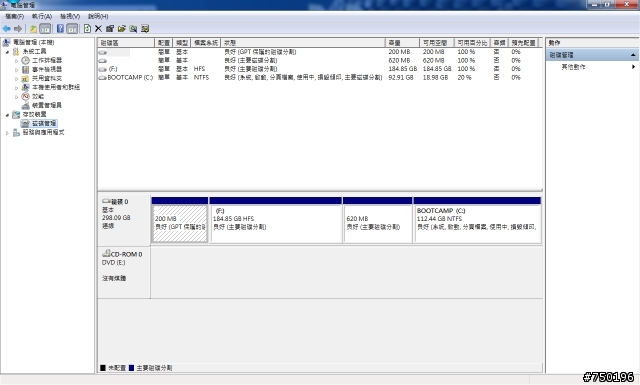The height and width of the screenshot is (385, 640).
Task: Expand the 服務與應用程式 tree node arrow
Action: pos(7,133)
